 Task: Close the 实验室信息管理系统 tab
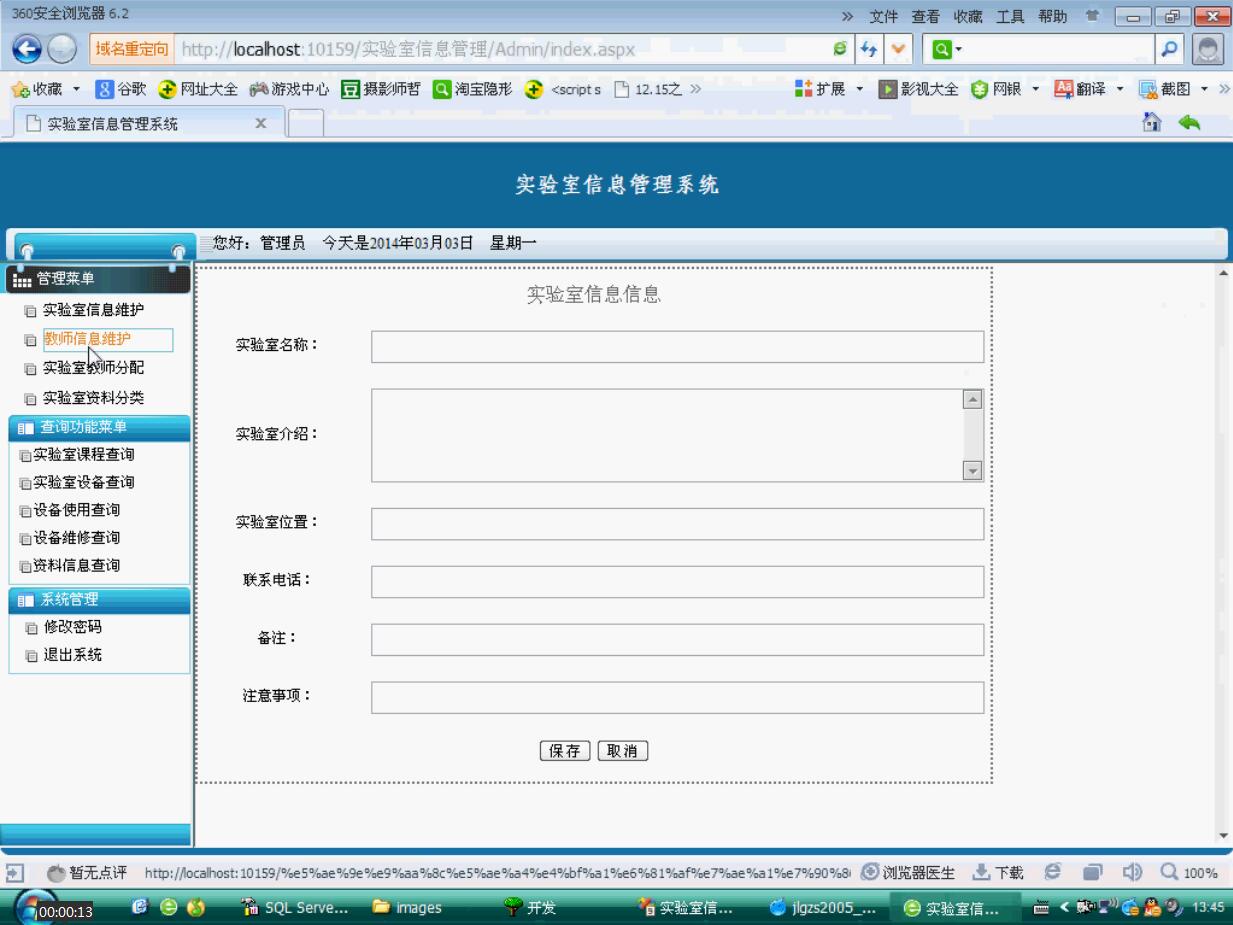[261, 123]
